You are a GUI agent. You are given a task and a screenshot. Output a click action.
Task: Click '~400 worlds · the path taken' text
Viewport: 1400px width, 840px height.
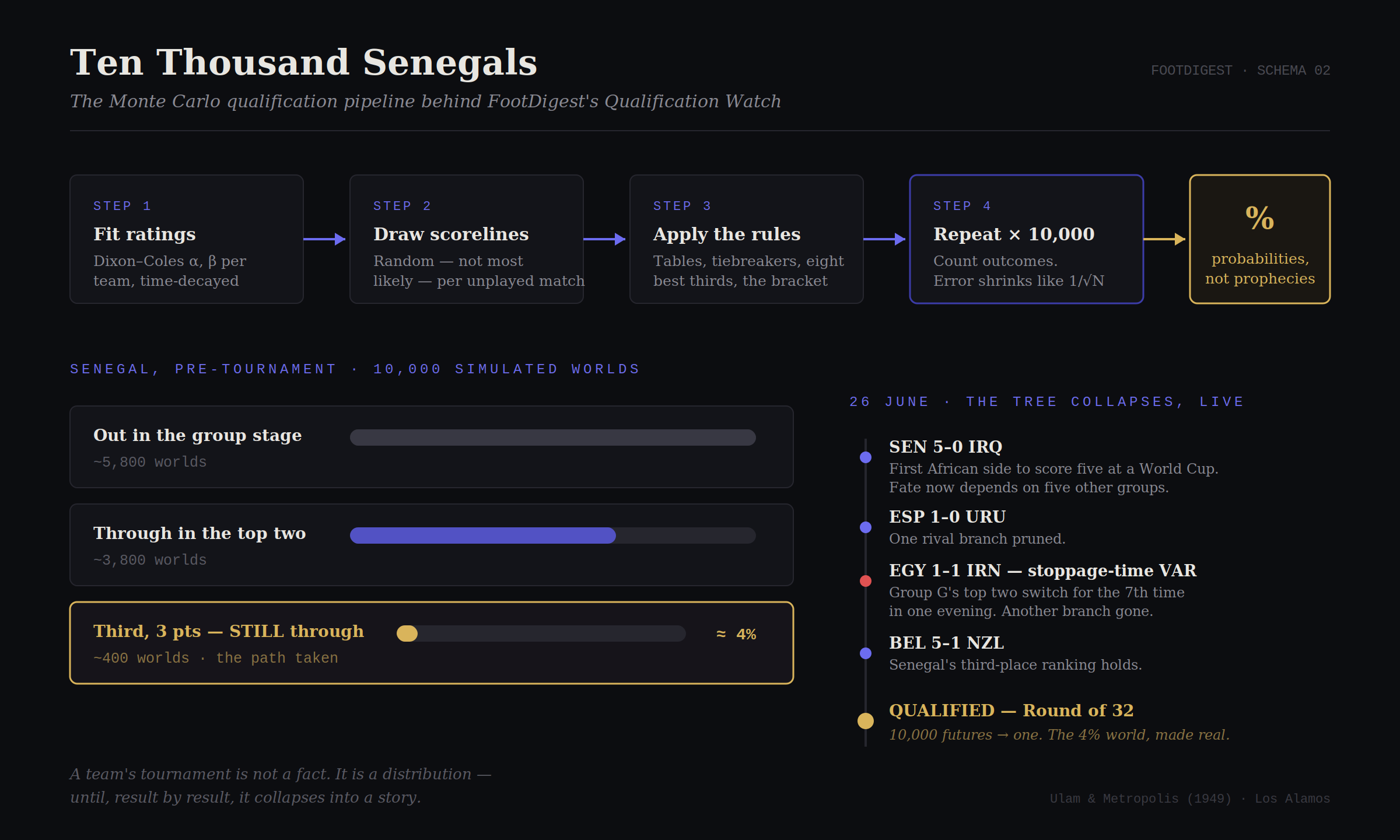(216, 658)
